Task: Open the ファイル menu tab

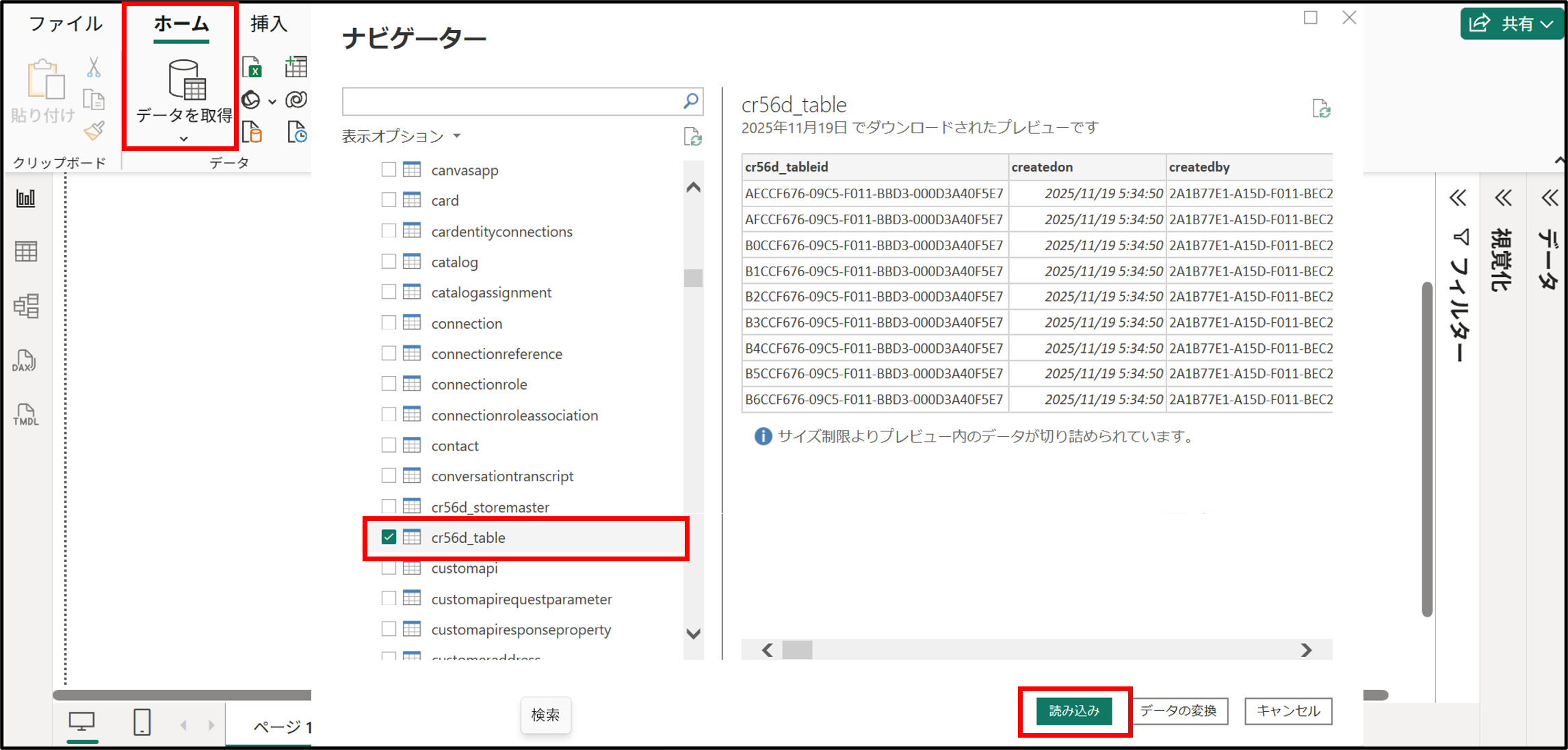Action: point(66,24)
